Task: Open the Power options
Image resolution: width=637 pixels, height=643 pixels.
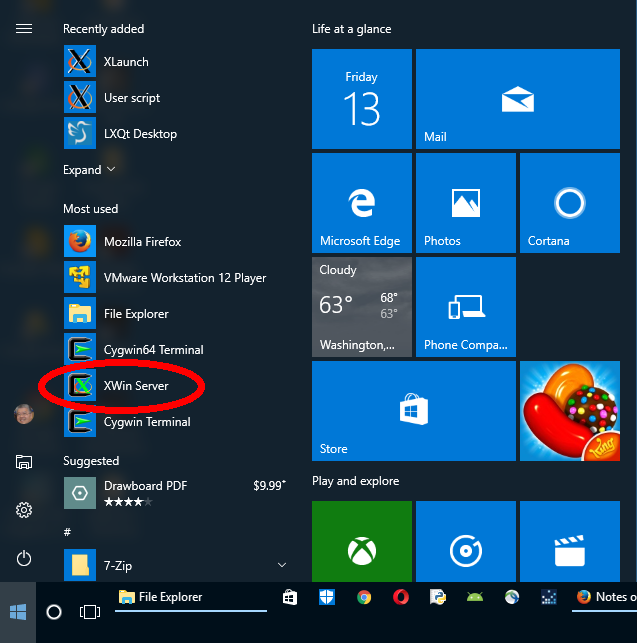Action: (x=24, y=559)
